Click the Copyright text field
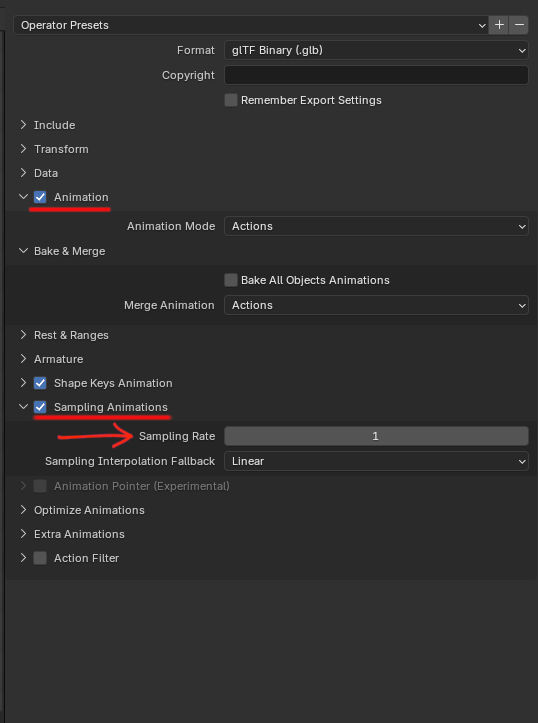This screenshot has width=538, height=723. click(376, 75)
